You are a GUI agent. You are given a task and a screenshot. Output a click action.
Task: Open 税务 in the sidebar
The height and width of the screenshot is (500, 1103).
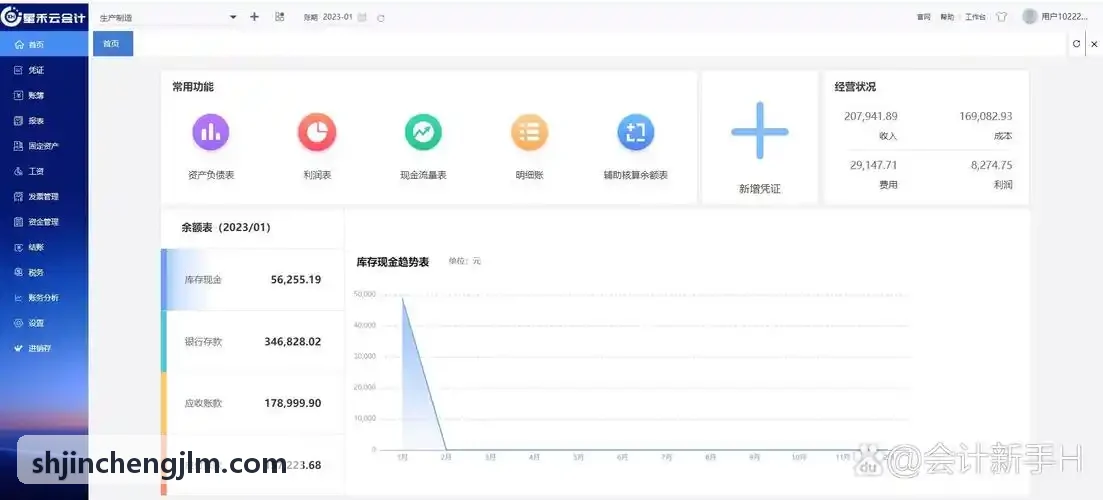44,273
